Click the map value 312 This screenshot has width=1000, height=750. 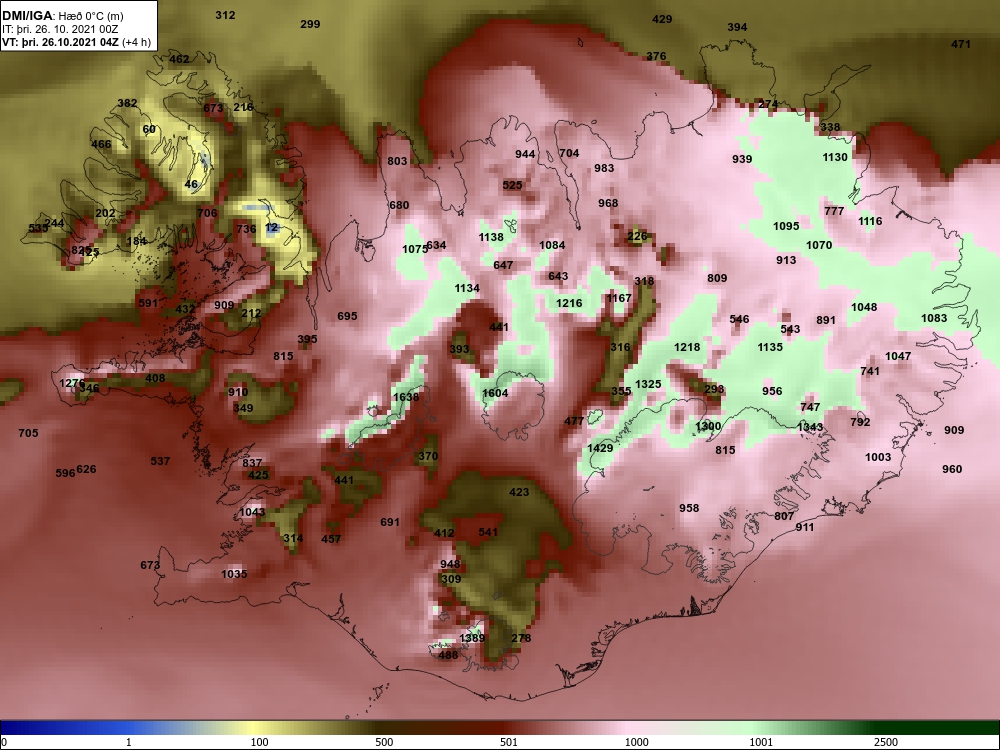(x=225, y=15)
